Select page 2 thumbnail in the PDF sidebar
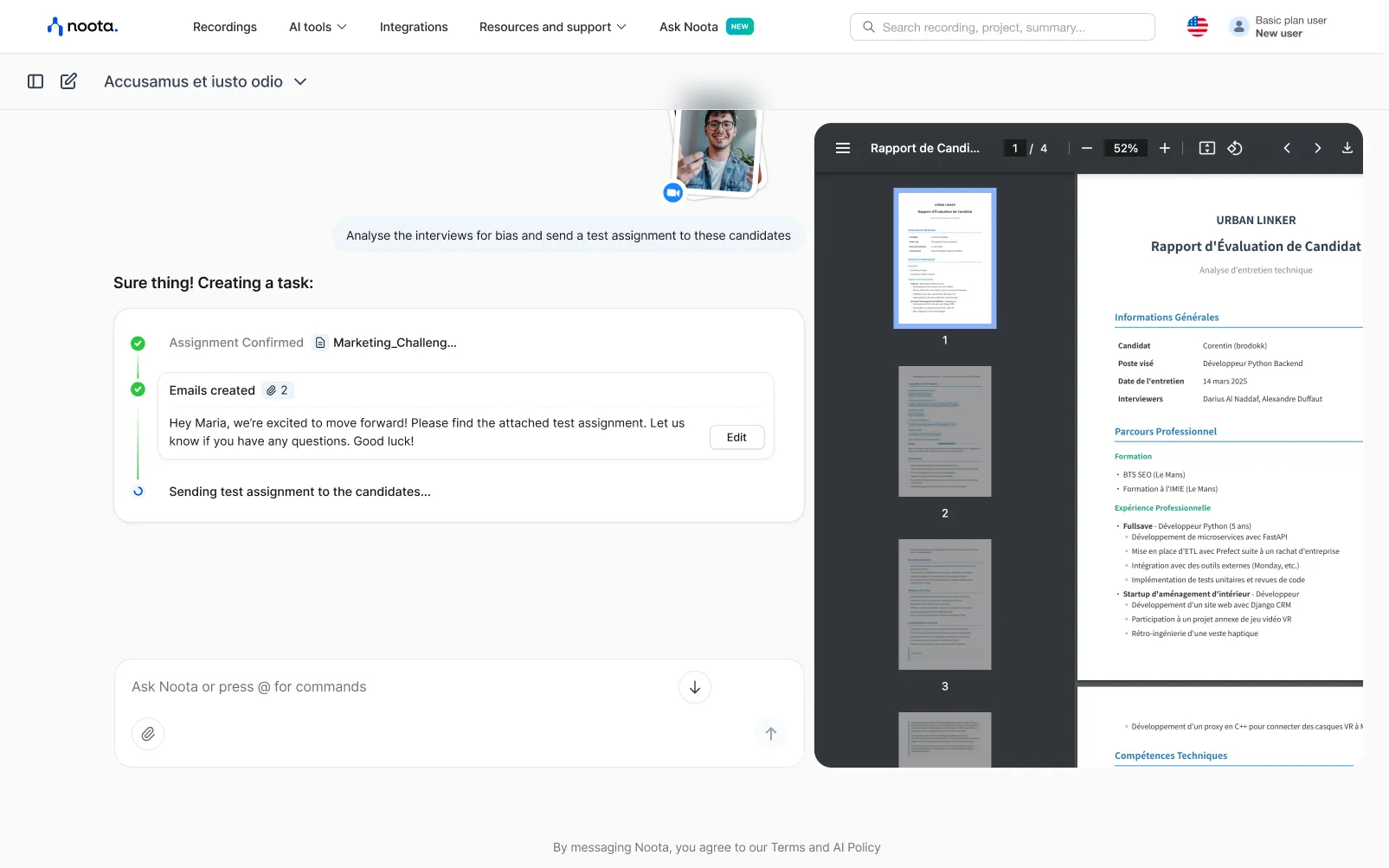The image size is (1389, 868). coord(944,431)
